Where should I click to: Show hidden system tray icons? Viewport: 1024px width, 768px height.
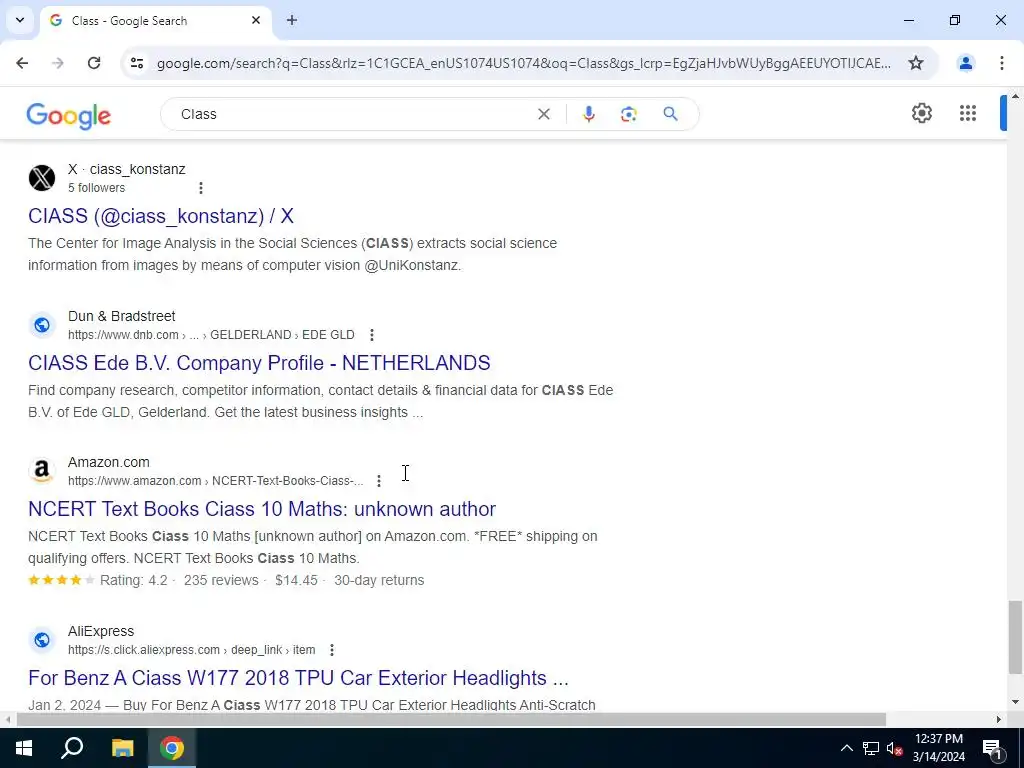pos(846,748)
